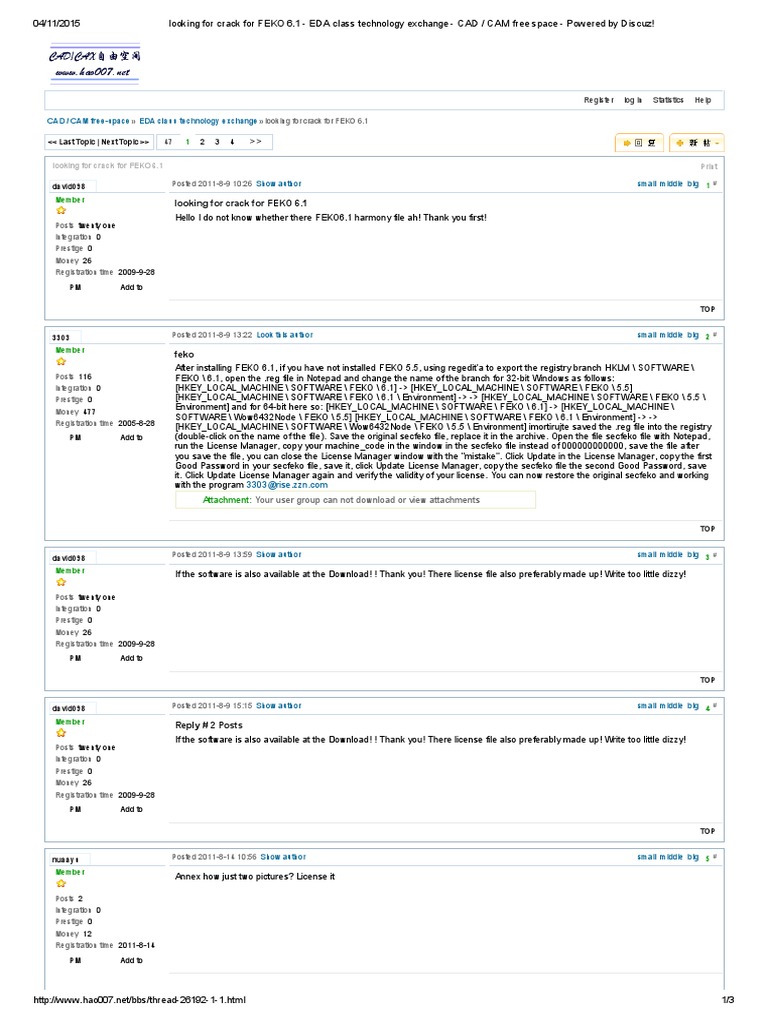
Task: Click the CAD/CAX hao007.net site logo
Action: click(x=95, y=64)
